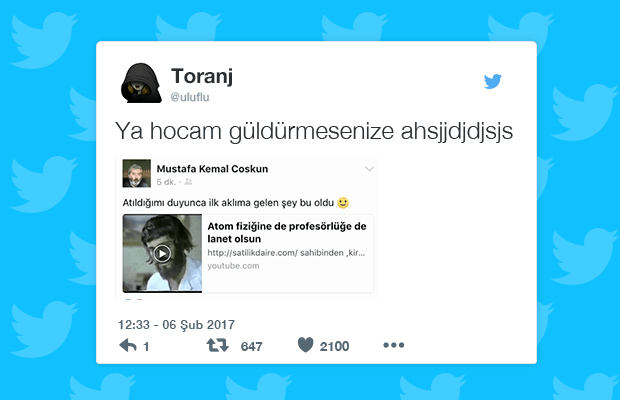Open the 'Atom fiziğine de profesörlüğe' title

[x=287, y=232]
